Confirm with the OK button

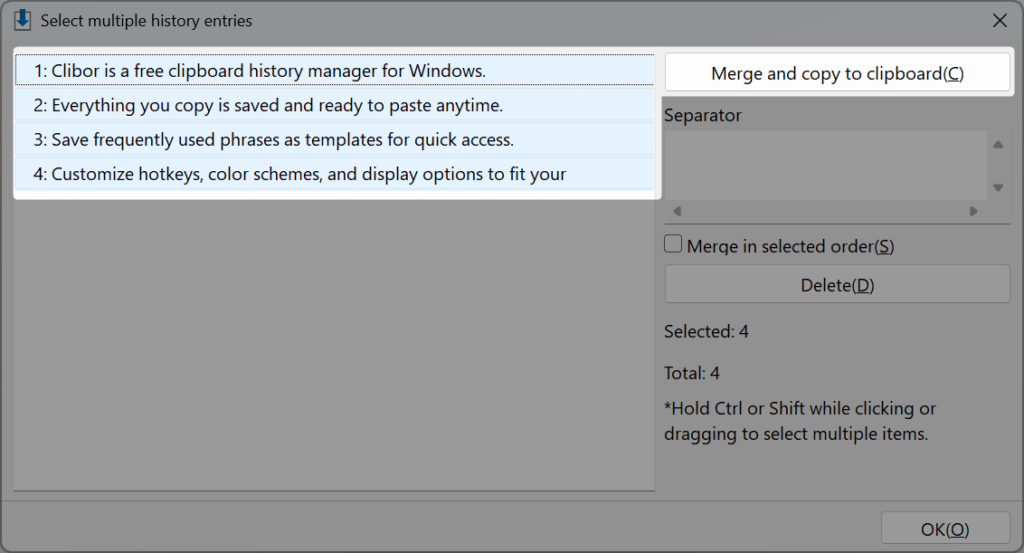tap(945, 529)
